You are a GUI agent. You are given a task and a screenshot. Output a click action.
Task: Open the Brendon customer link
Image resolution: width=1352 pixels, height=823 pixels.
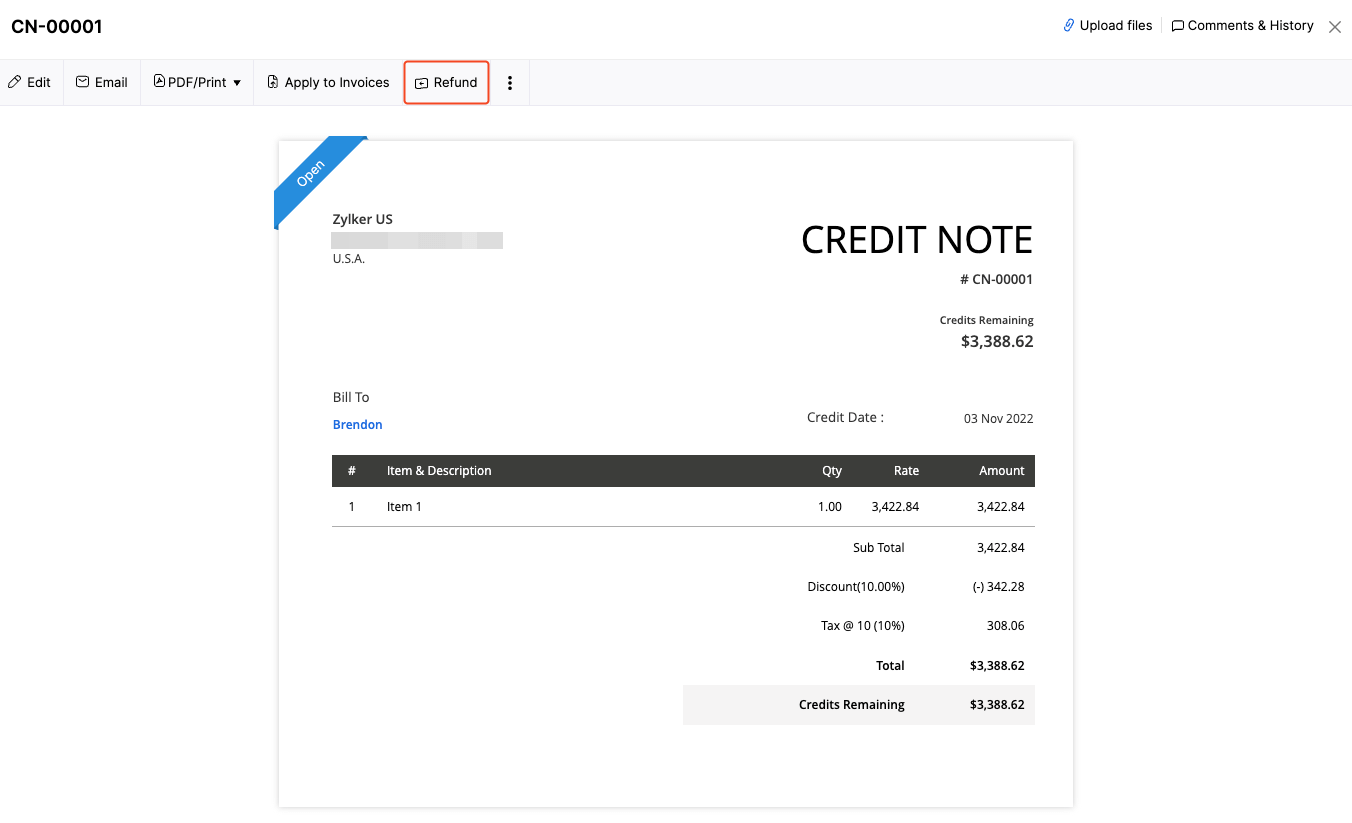pyautogui.click(x=357, y=424)
